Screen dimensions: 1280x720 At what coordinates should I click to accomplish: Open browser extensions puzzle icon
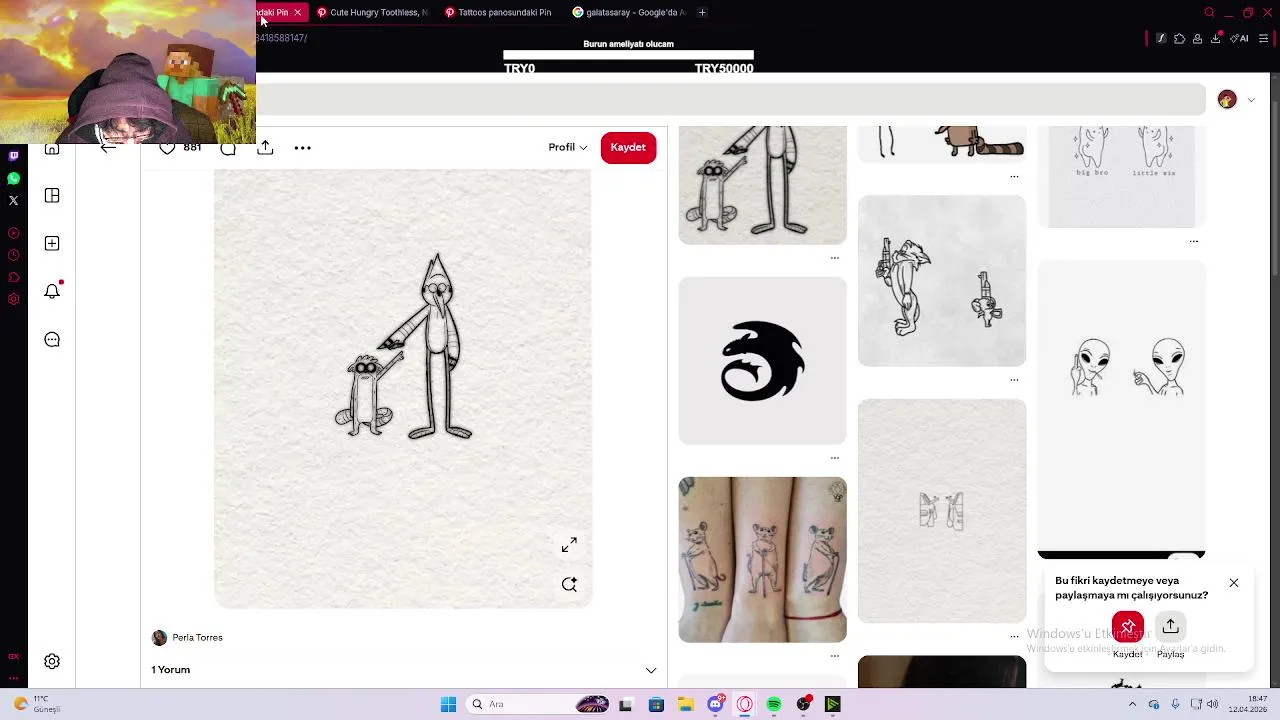tap(1179, 39)
